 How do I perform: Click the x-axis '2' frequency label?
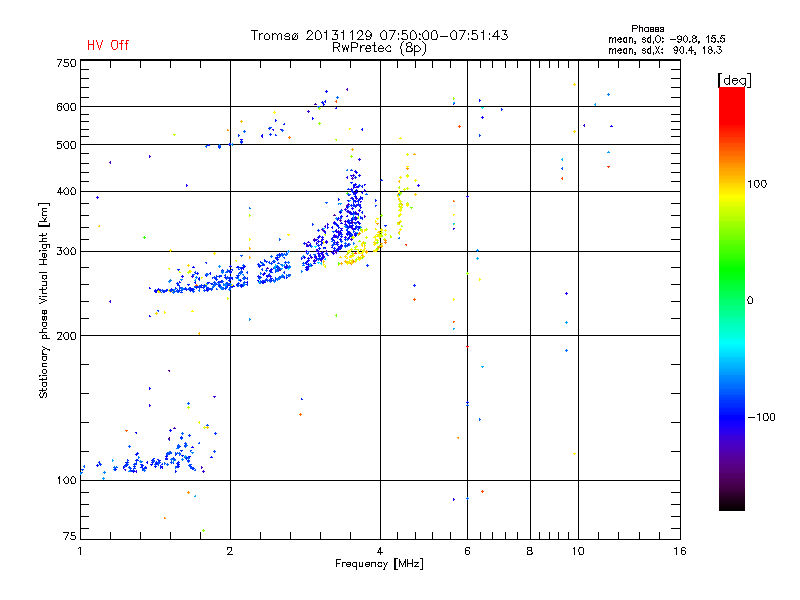tap(230, 551)
